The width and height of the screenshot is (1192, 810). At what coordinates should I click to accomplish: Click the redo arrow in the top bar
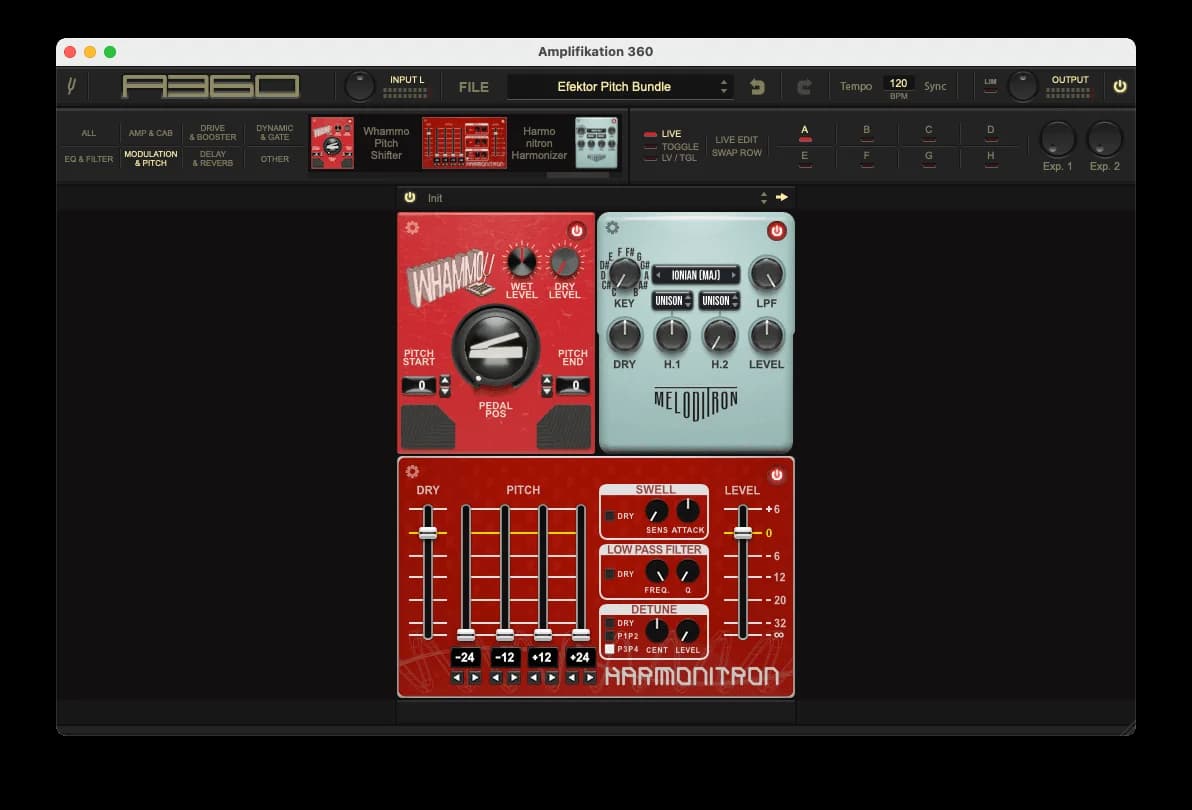[804, 86]
